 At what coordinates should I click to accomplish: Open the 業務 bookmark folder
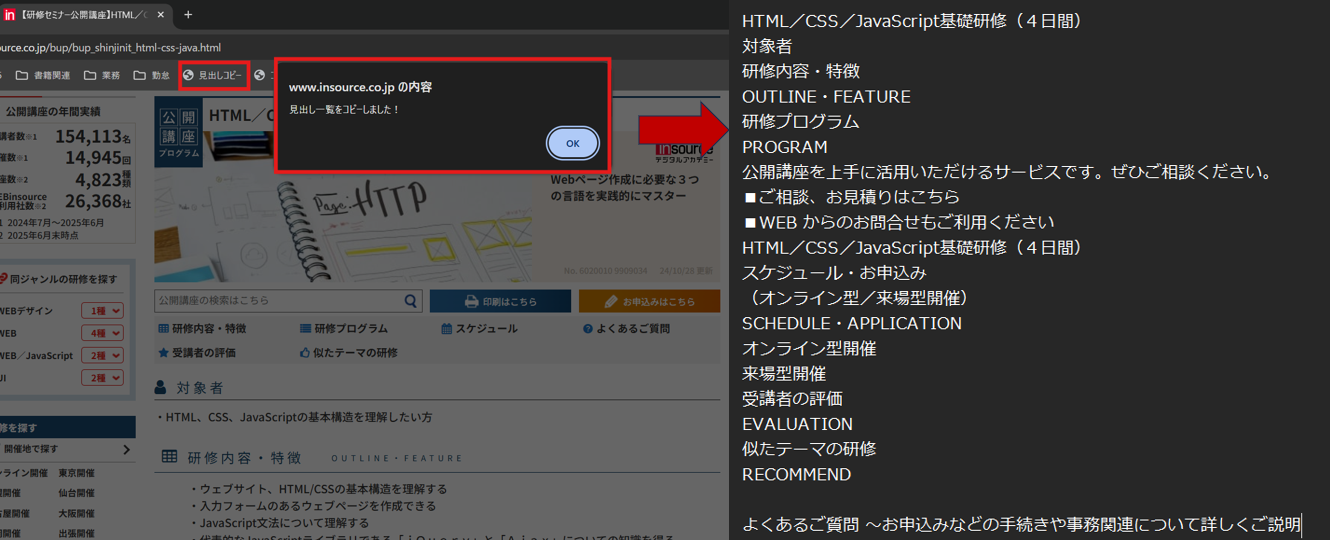tap(102, 75)
